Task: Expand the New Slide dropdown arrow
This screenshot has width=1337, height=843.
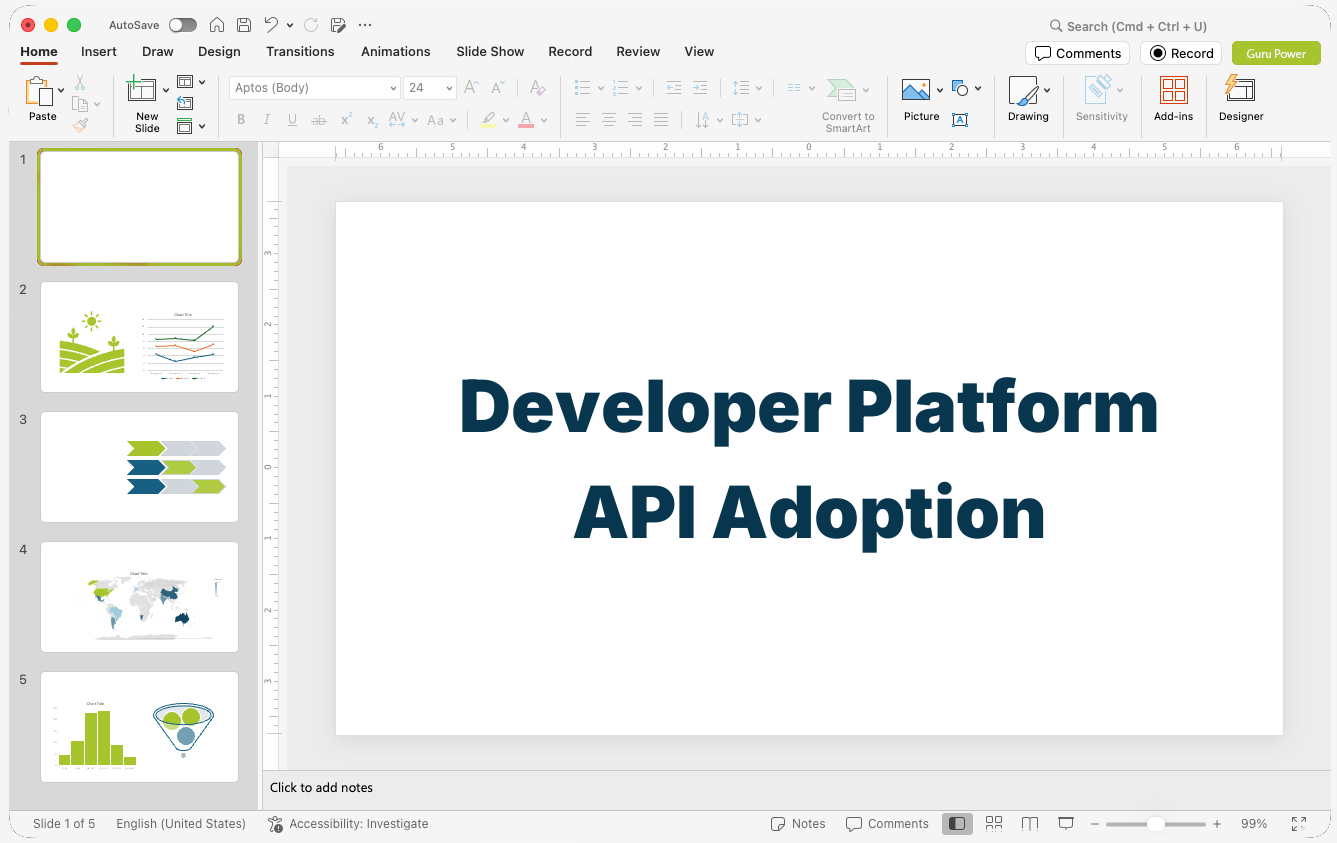Action: tap(166, 91)
